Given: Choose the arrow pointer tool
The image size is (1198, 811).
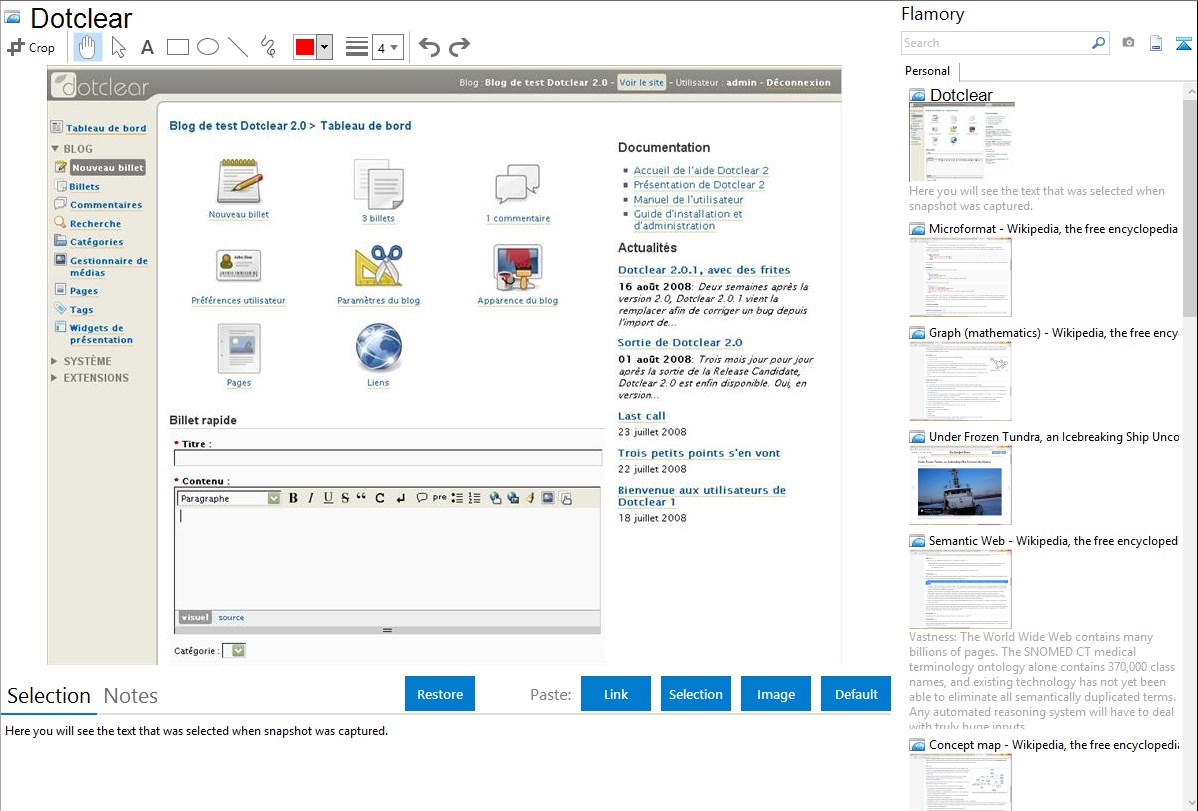Looking at the screenshot, I should tap(118, 47).
